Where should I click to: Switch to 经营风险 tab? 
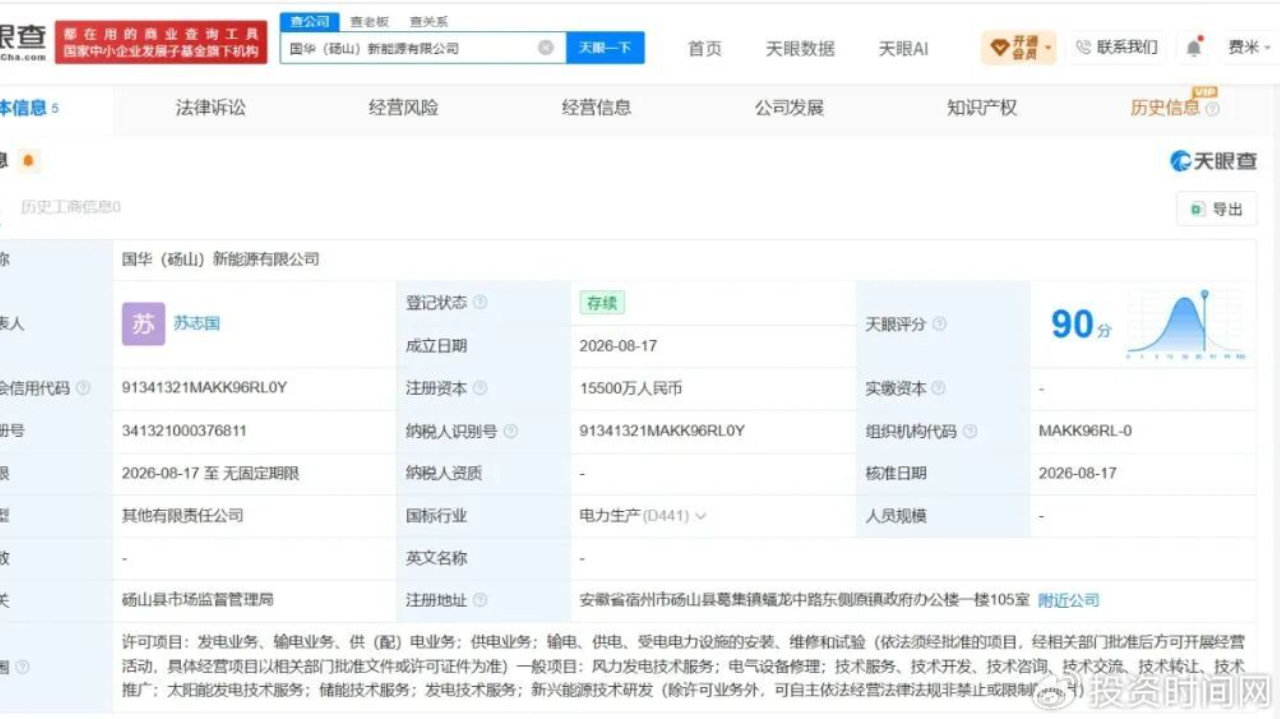click(x=403, y=108)
